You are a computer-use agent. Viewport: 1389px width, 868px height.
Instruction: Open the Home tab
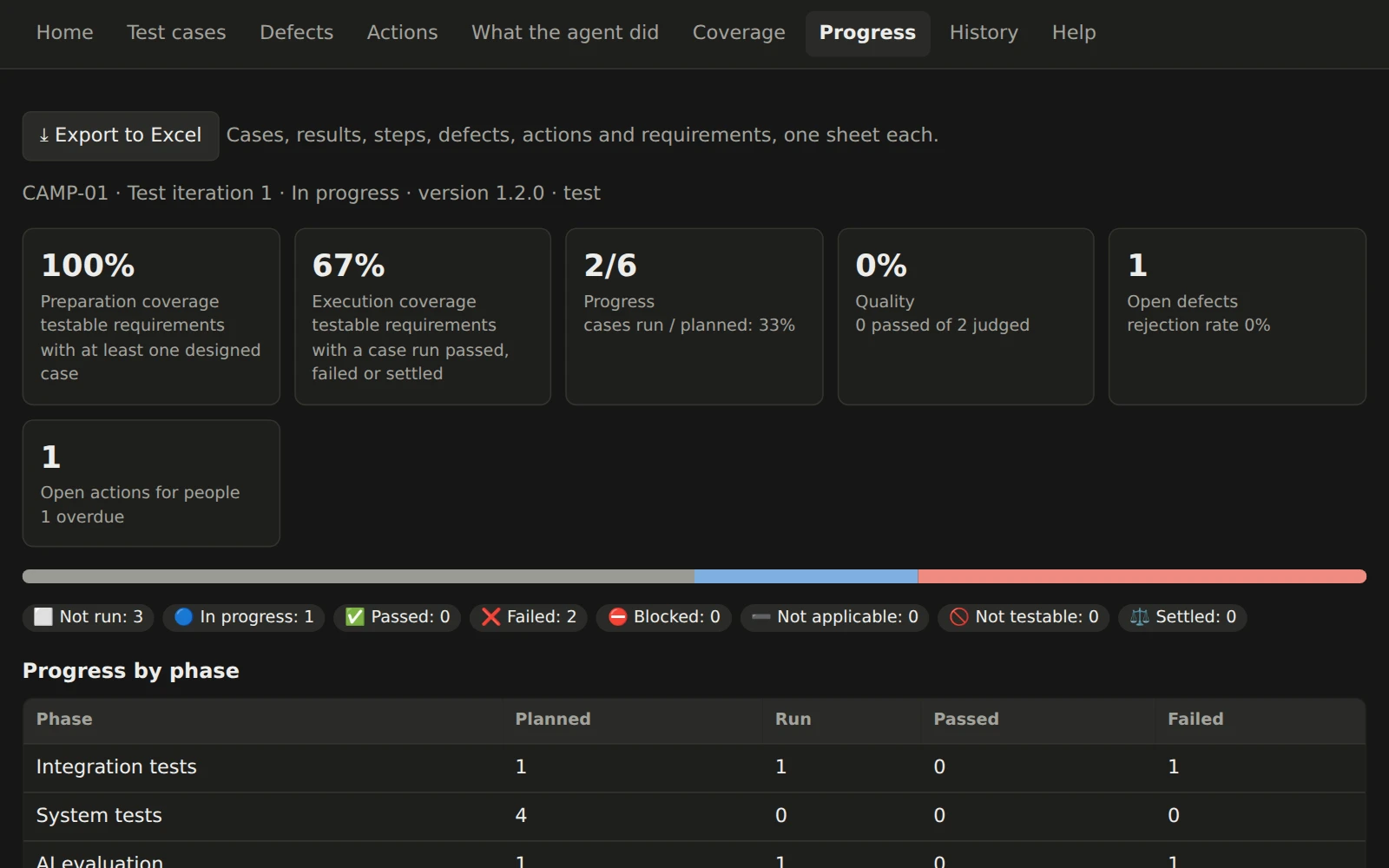pos(64,33)
